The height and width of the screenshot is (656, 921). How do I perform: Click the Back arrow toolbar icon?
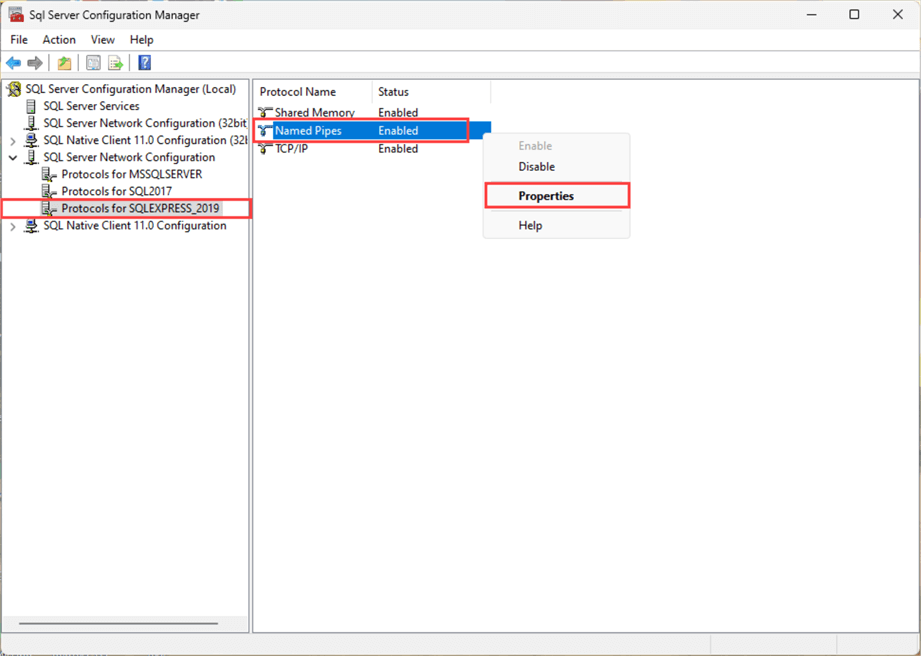14,63
